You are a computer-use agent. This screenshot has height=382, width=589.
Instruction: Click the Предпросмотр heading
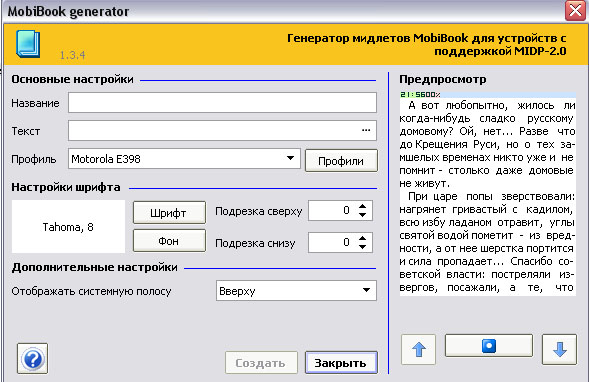[443, 79]
